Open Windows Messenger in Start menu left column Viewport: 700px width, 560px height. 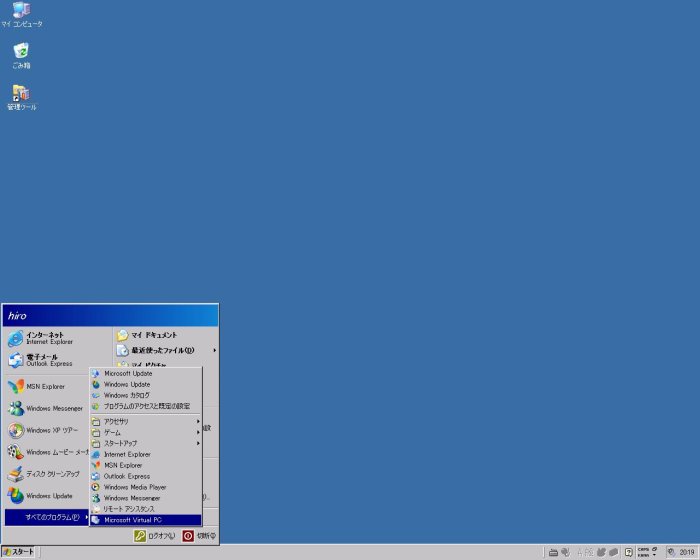(46, 408)
